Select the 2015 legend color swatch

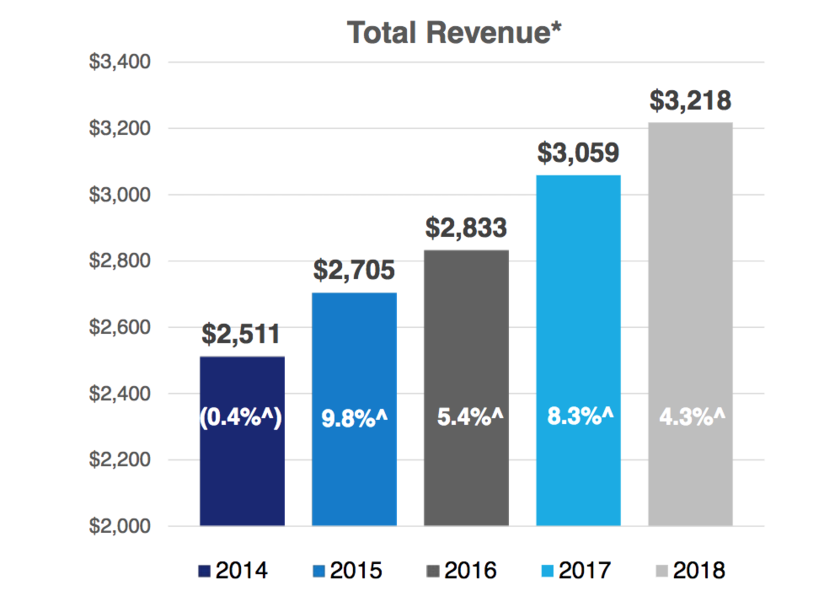[x=320, y=573]
